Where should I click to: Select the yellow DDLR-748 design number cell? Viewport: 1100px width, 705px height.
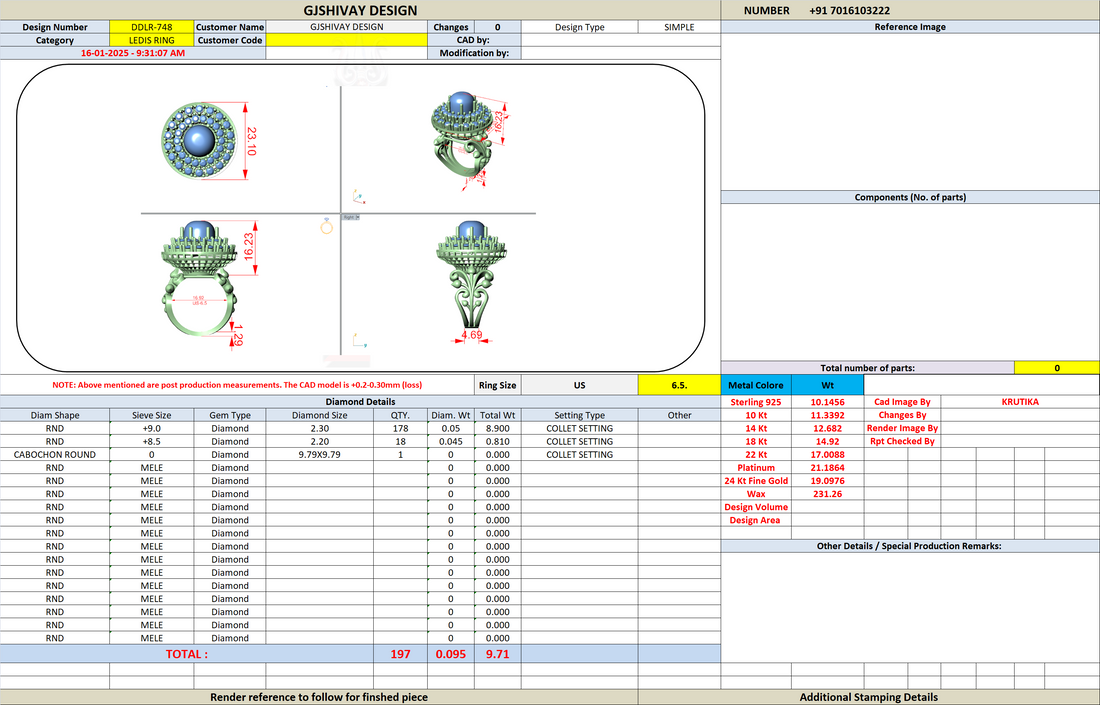[152, 27]
